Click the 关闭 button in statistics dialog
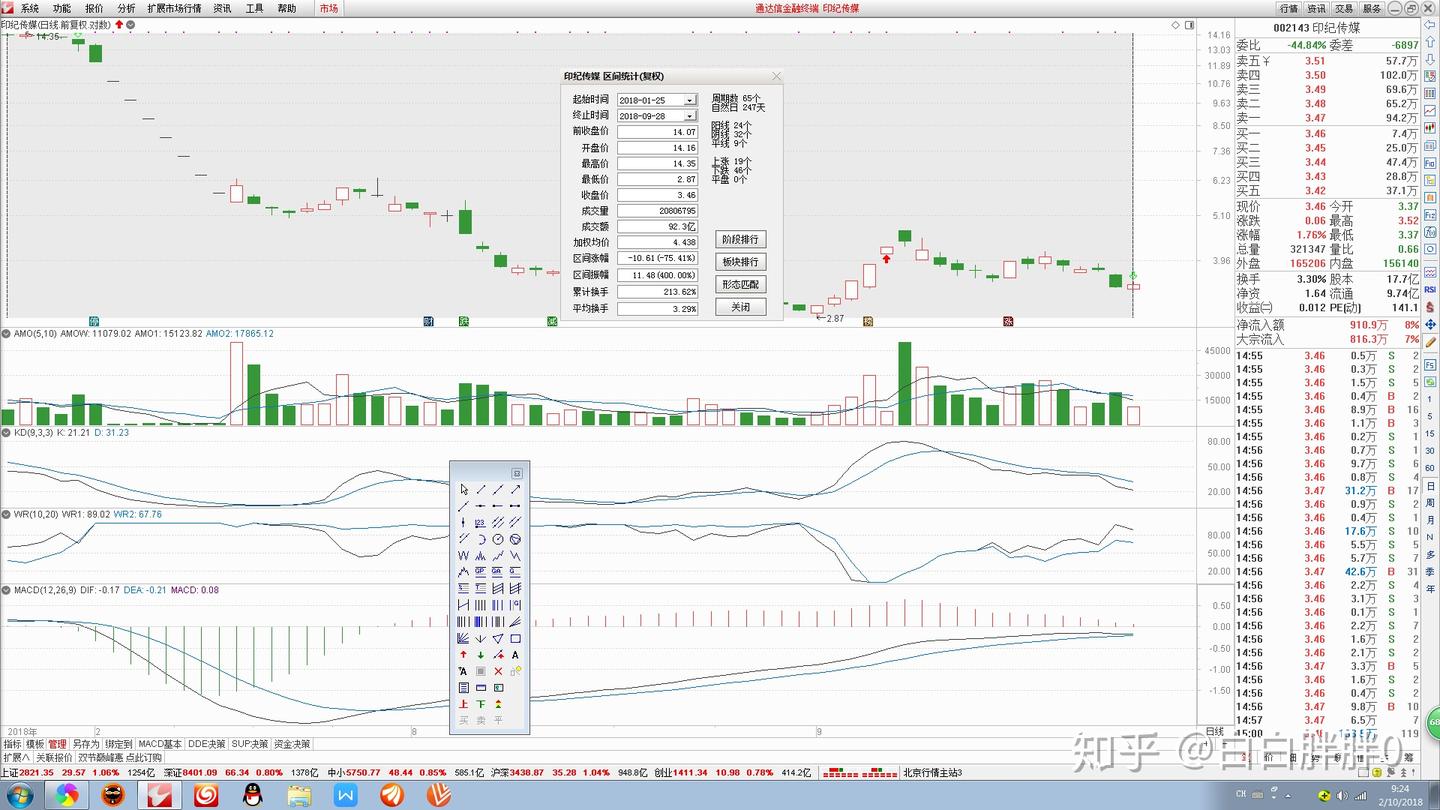This screenshot has width=1440, height=810. point(741,307)
